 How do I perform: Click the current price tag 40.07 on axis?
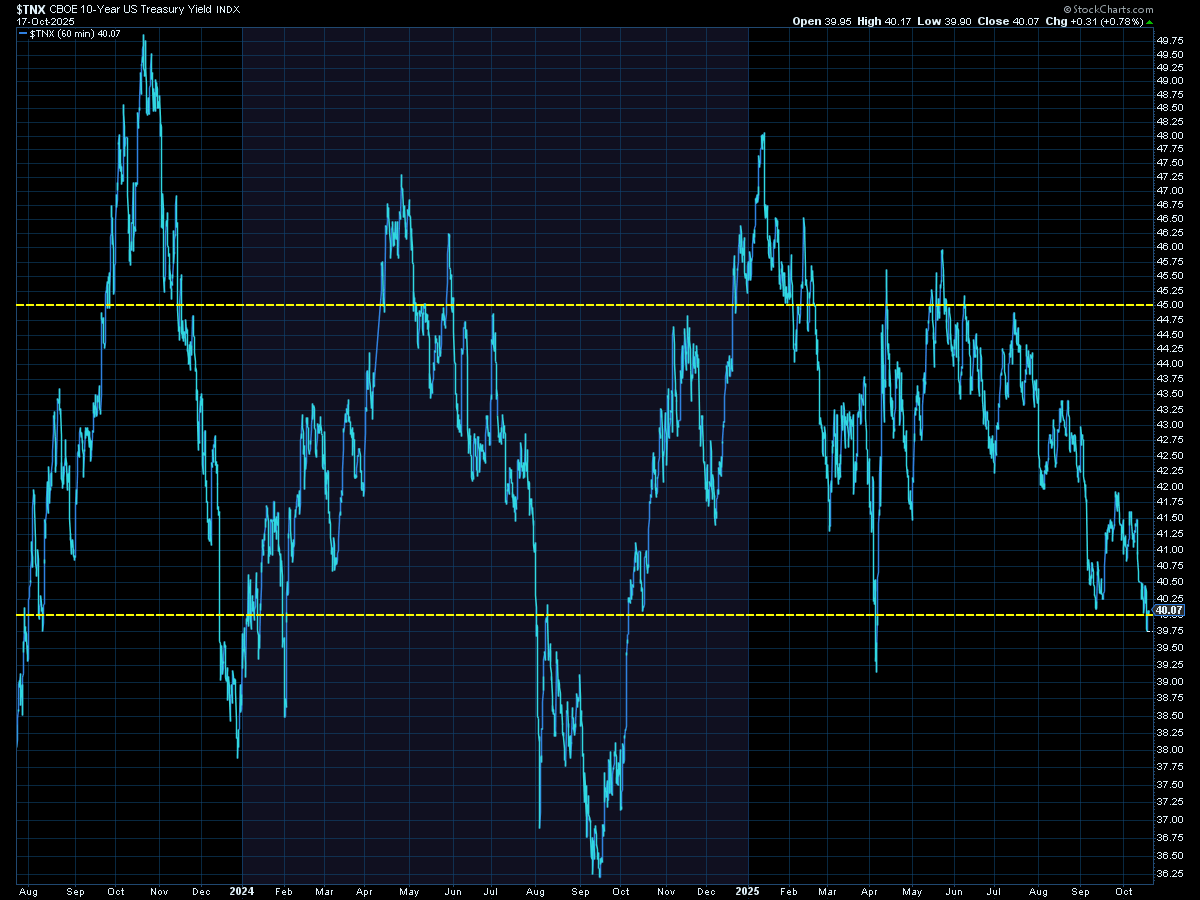[x=1169, y=609]
